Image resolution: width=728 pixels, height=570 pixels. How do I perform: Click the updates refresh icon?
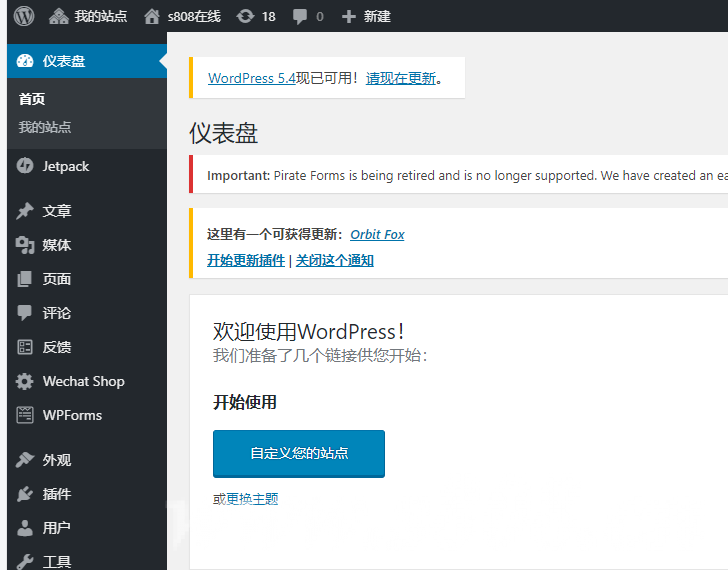245,17
